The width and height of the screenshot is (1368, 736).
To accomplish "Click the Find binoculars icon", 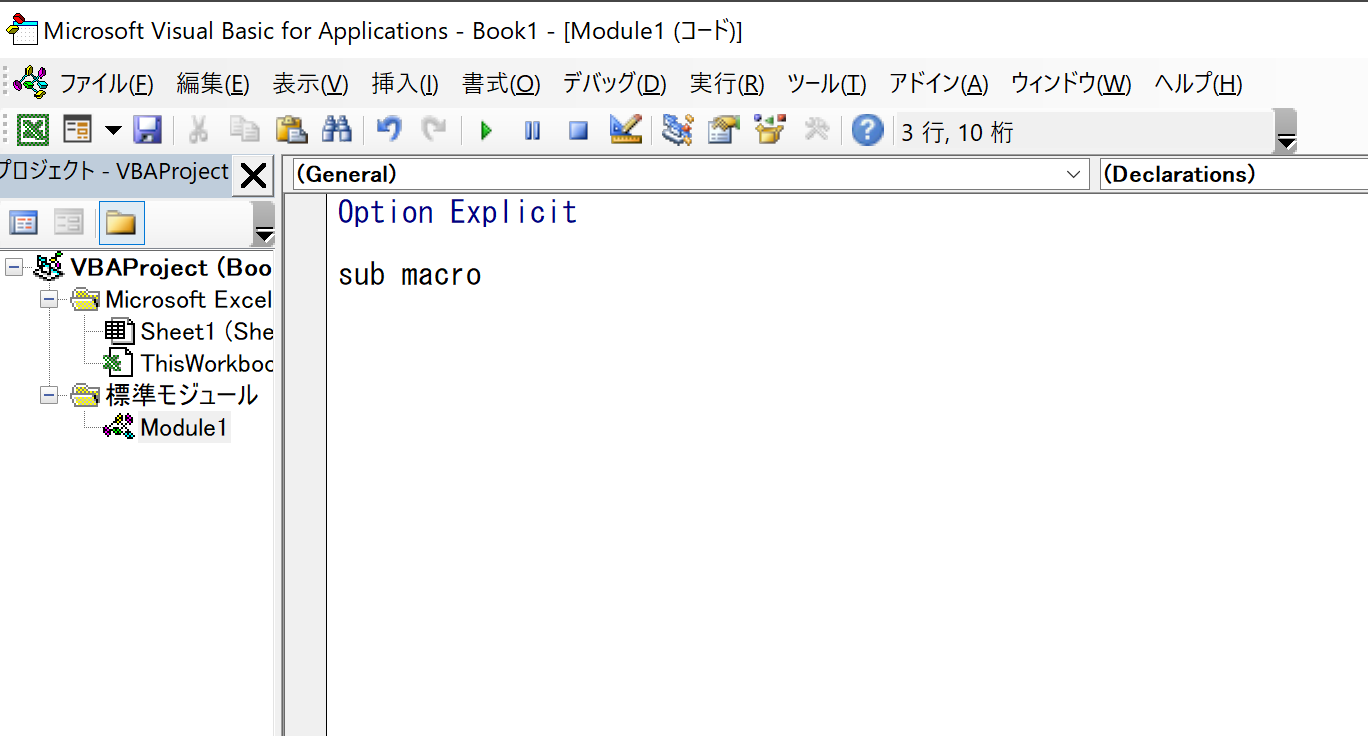I will [336, 130].
